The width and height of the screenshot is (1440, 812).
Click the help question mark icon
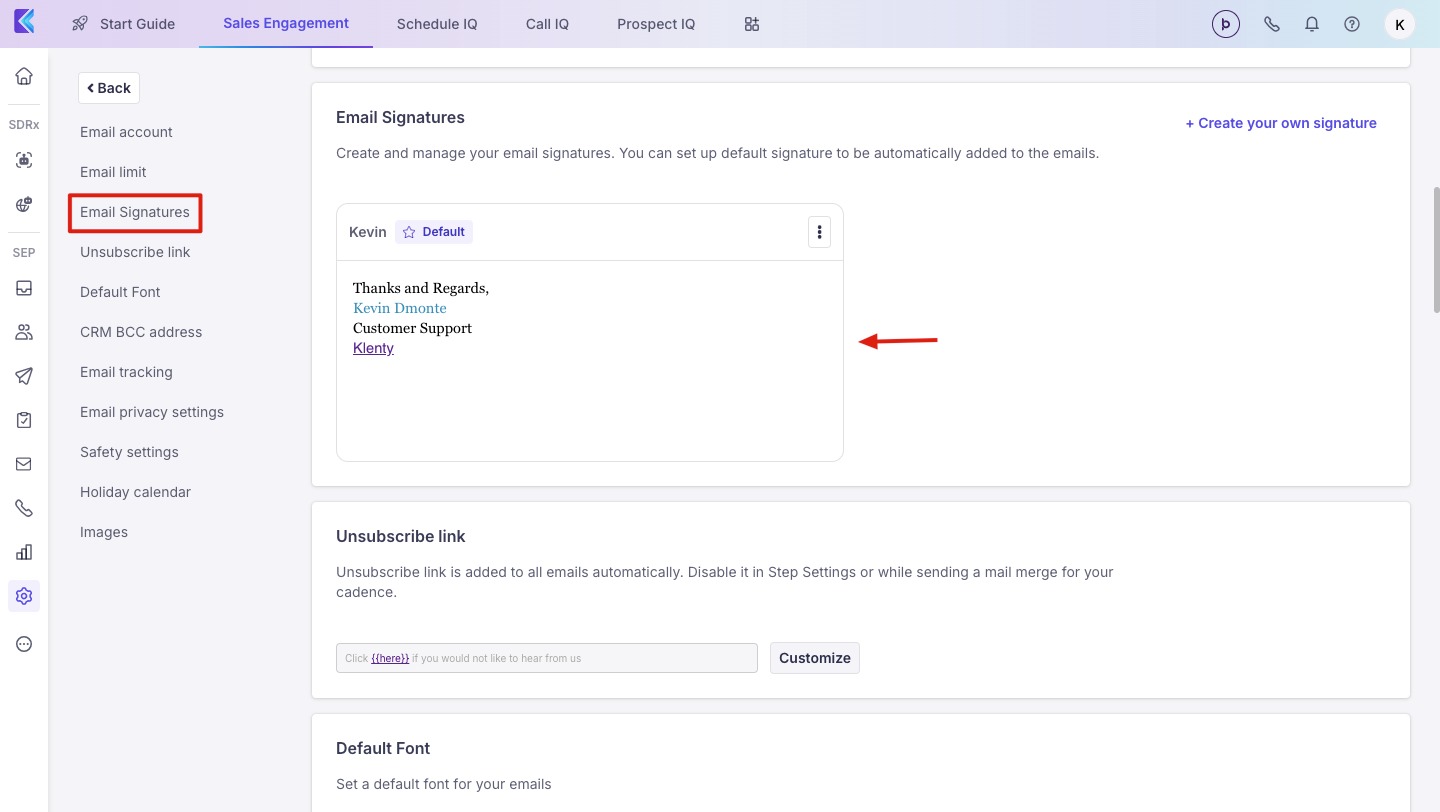(1352, 24)
